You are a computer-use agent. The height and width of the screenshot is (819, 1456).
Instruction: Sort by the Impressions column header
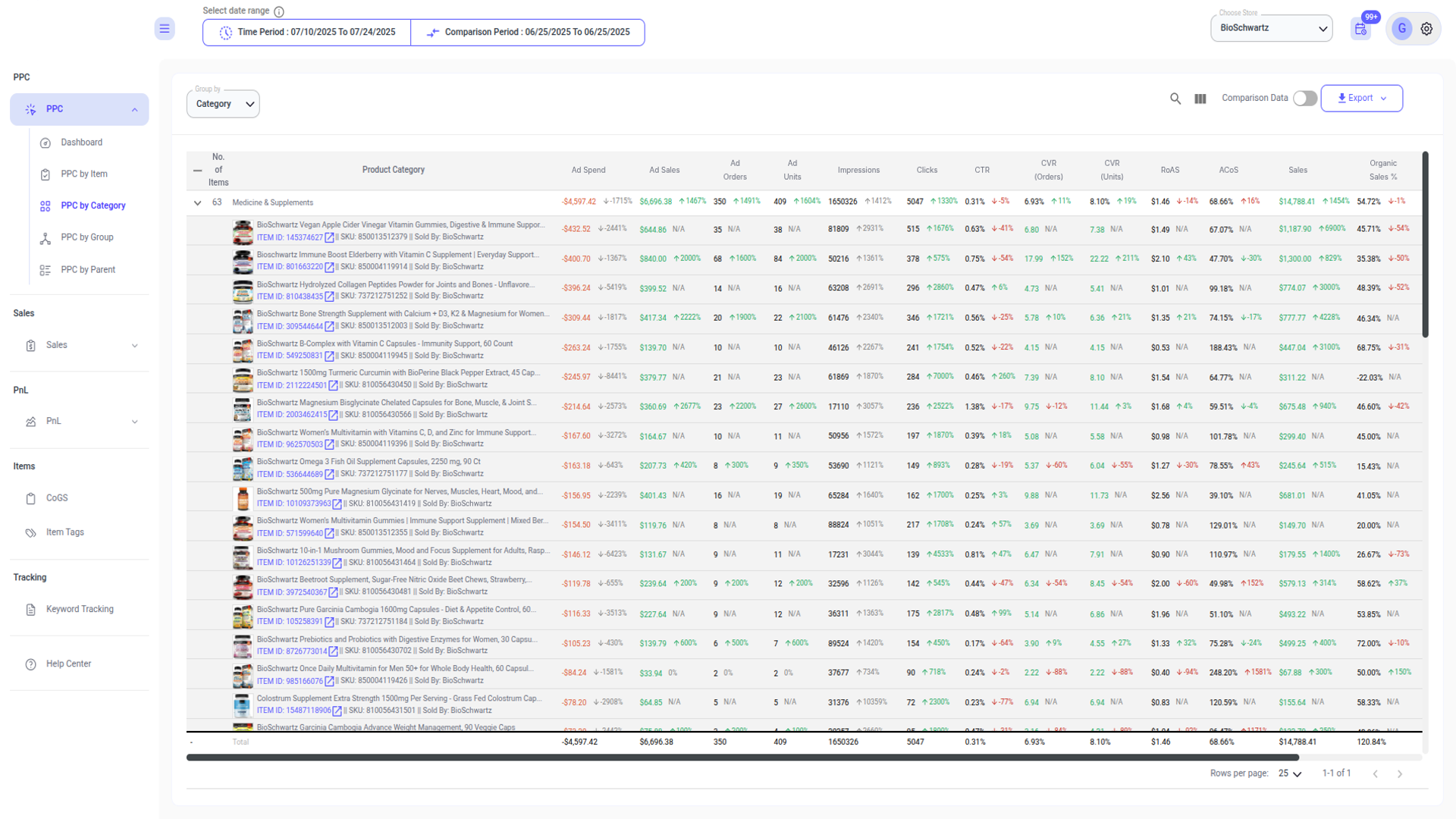[858, 171]
